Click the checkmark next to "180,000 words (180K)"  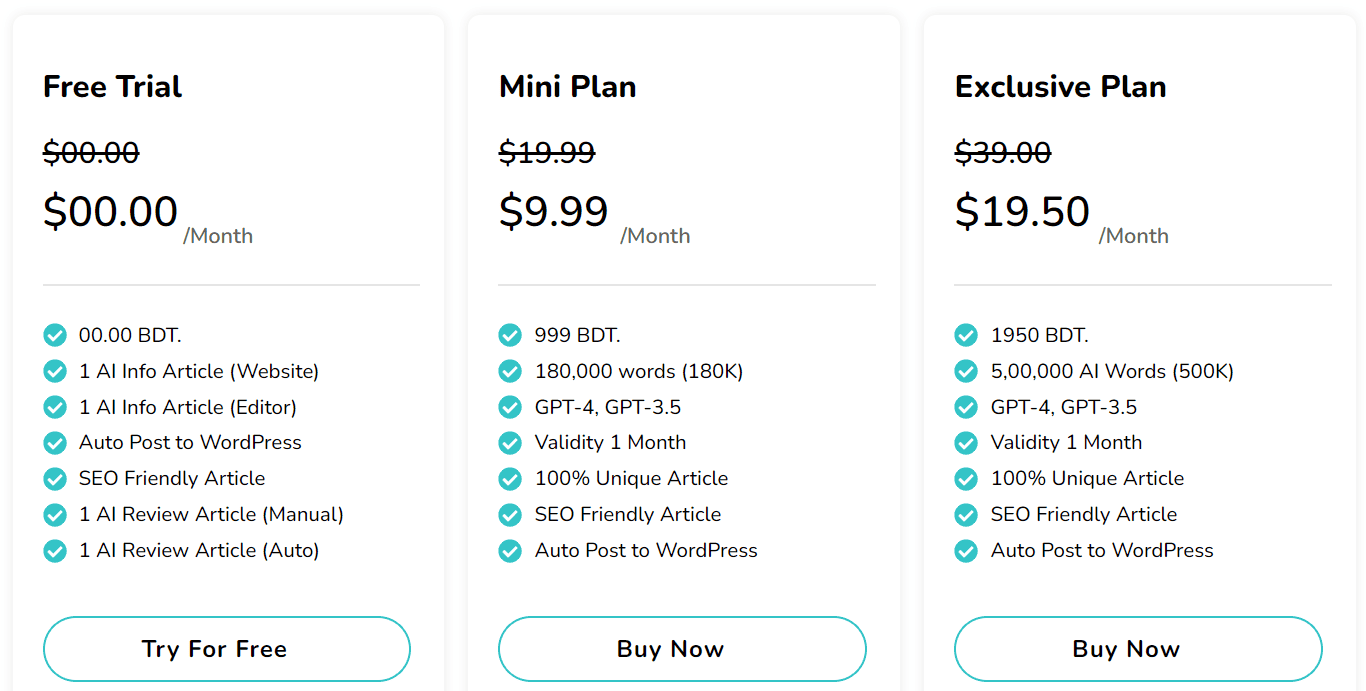[x=510, y=371]
